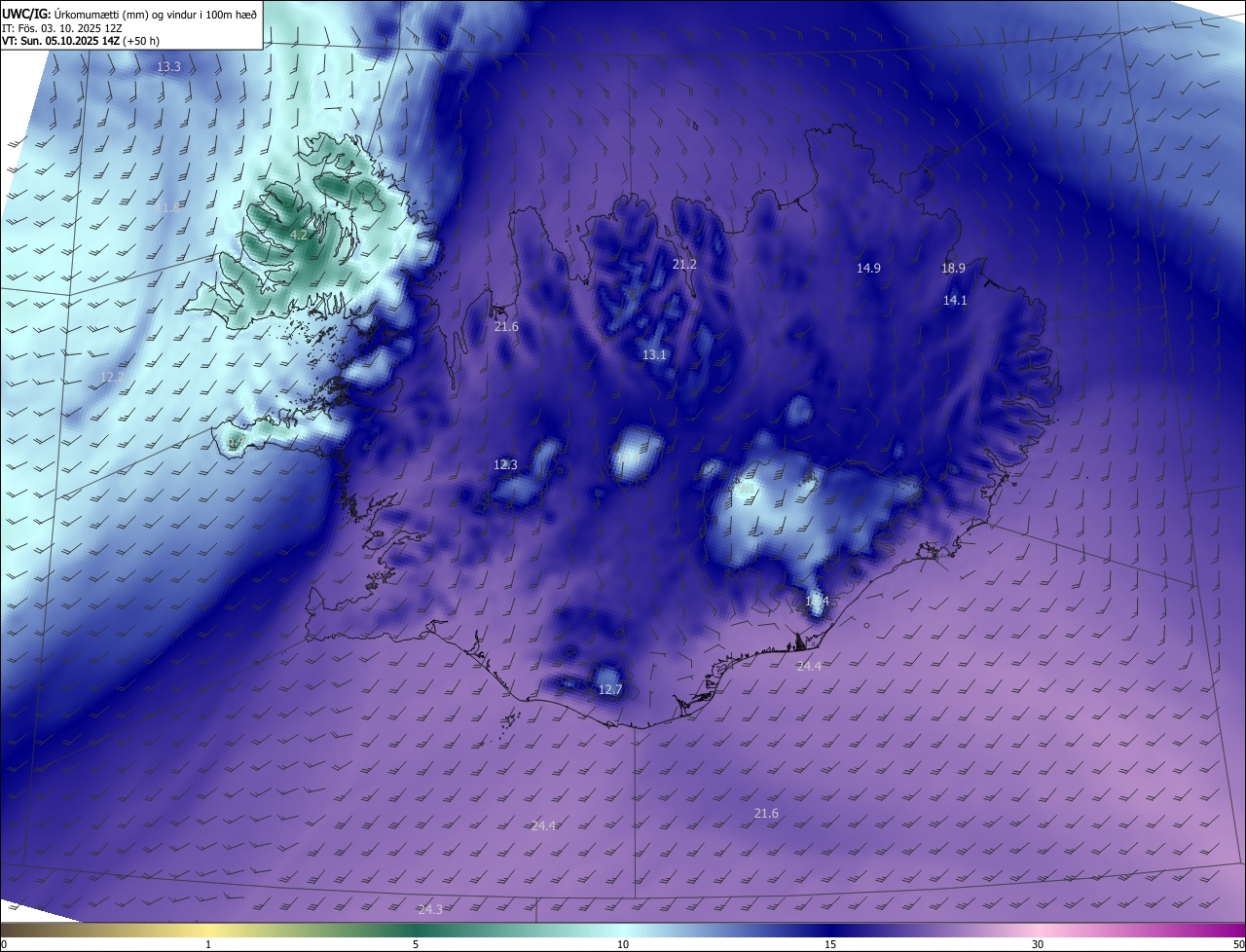
Task: Click the 12.3 value on the map
Action: coord(505,464)
